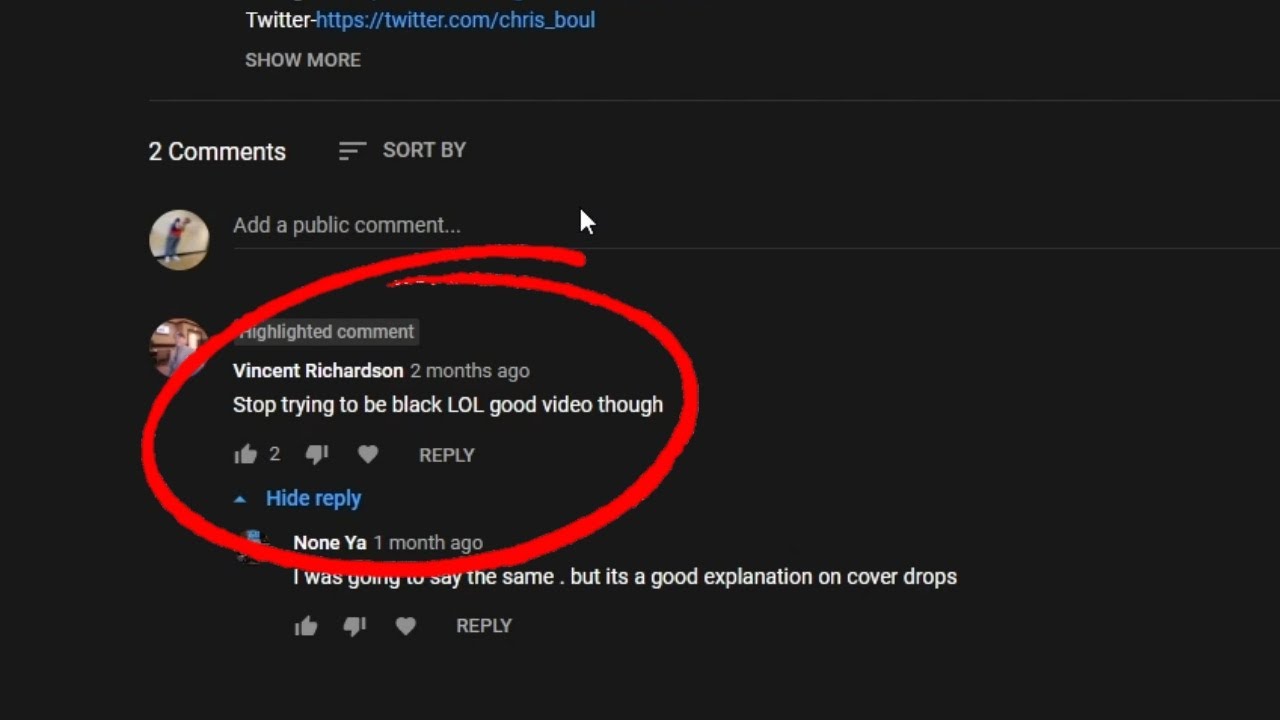Open the SORT BY comments dropdown

coord(402,150)
